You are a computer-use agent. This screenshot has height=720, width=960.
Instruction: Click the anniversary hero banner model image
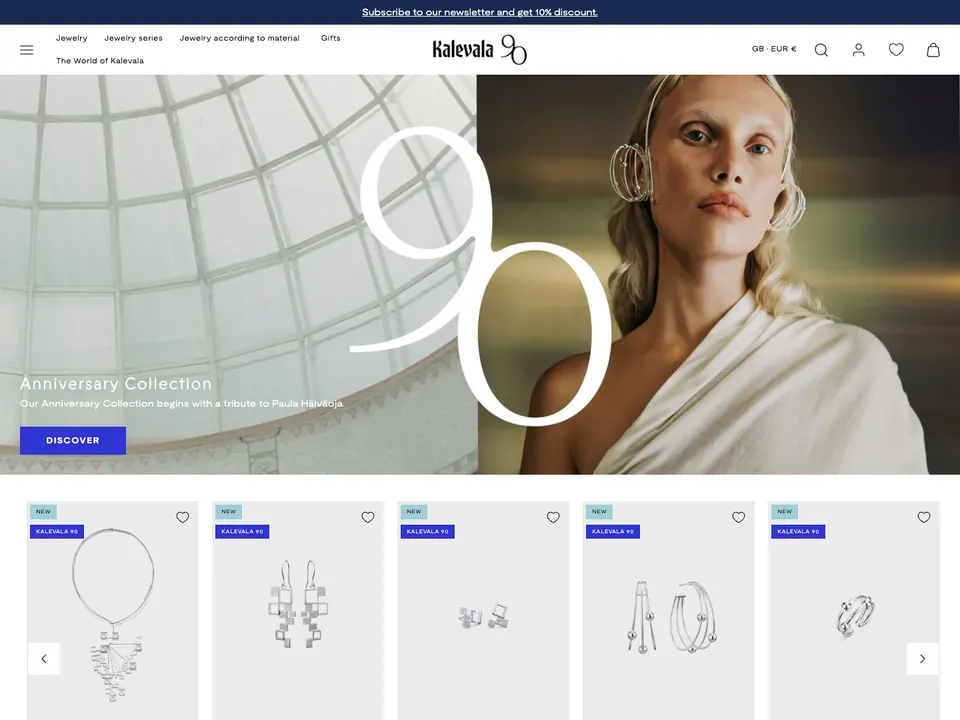[718, 274]
